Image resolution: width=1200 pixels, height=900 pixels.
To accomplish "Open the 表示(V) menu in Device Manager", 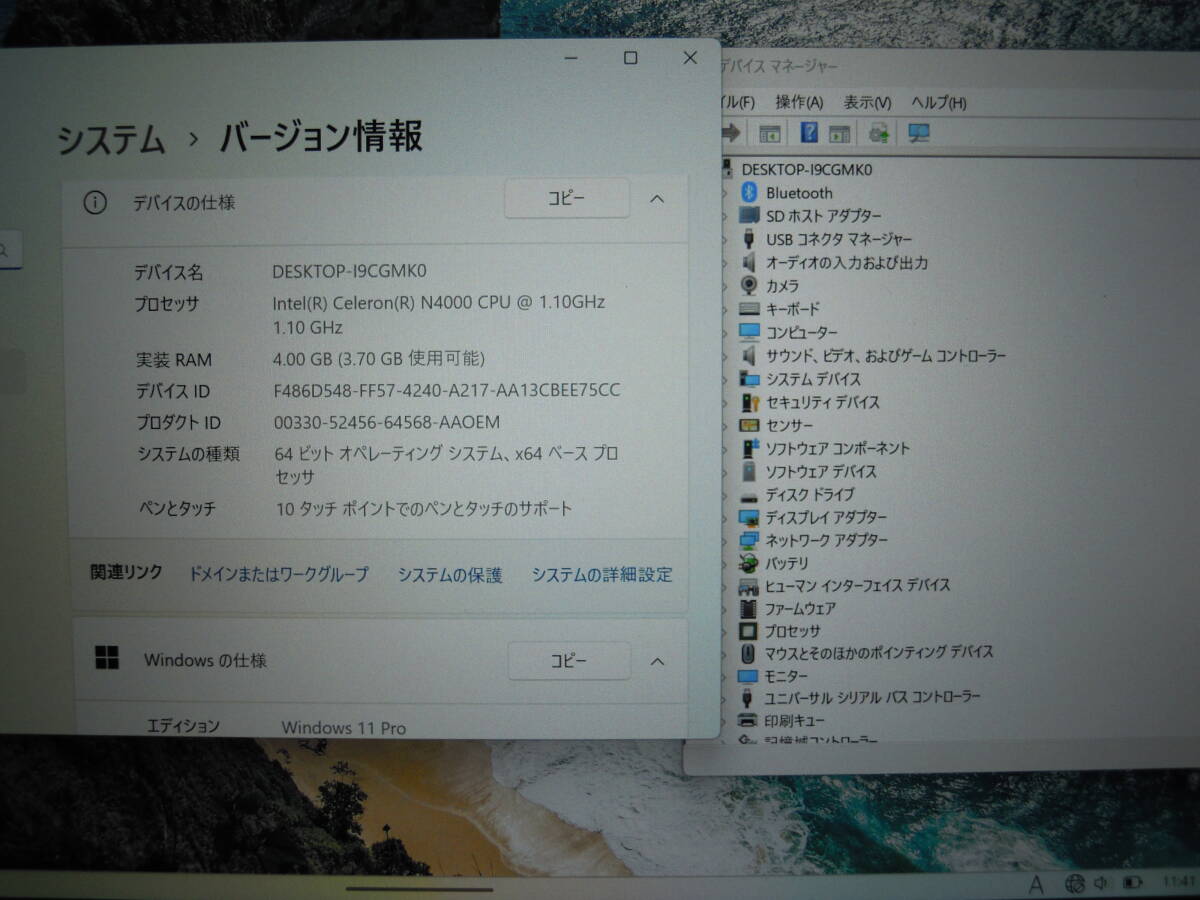I will 867,102.
